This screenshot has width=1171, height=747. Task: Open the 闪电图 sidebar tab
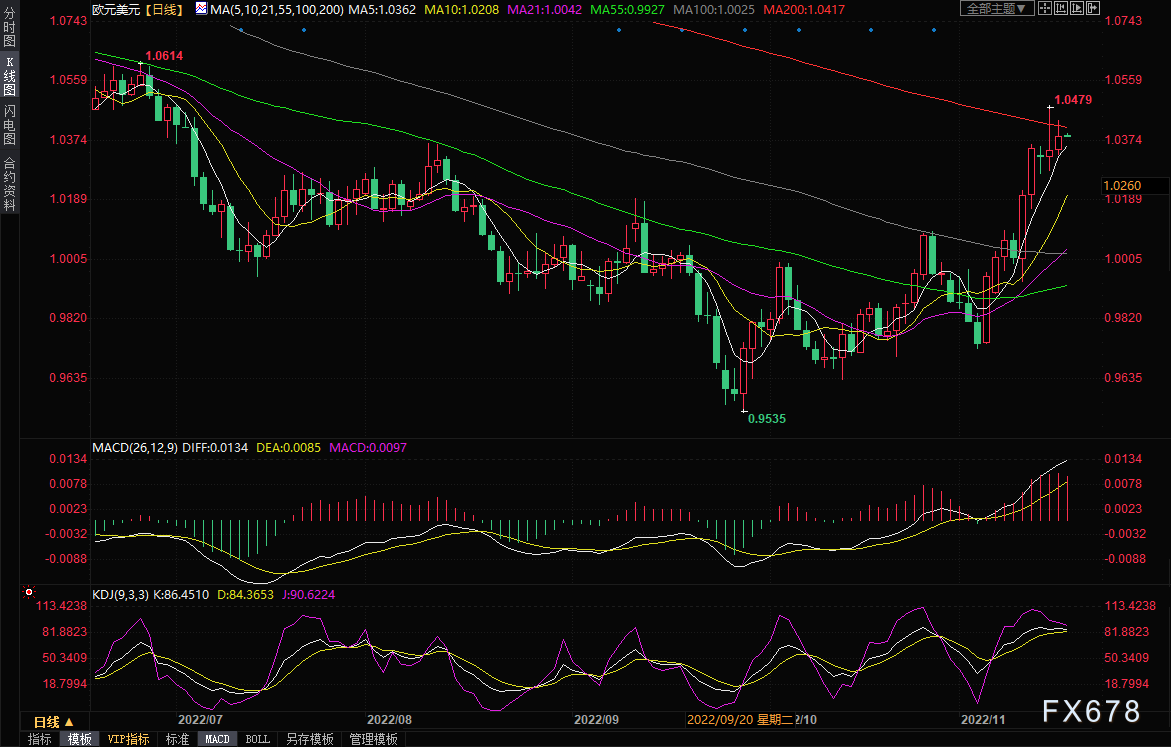pos(9,124)
